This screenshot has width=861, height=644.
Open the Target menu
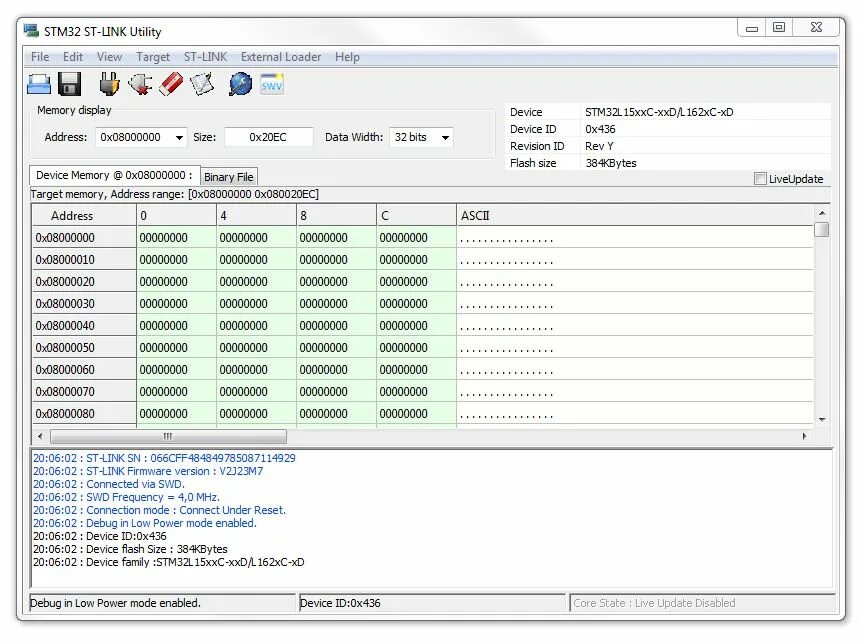click(153, 57)
